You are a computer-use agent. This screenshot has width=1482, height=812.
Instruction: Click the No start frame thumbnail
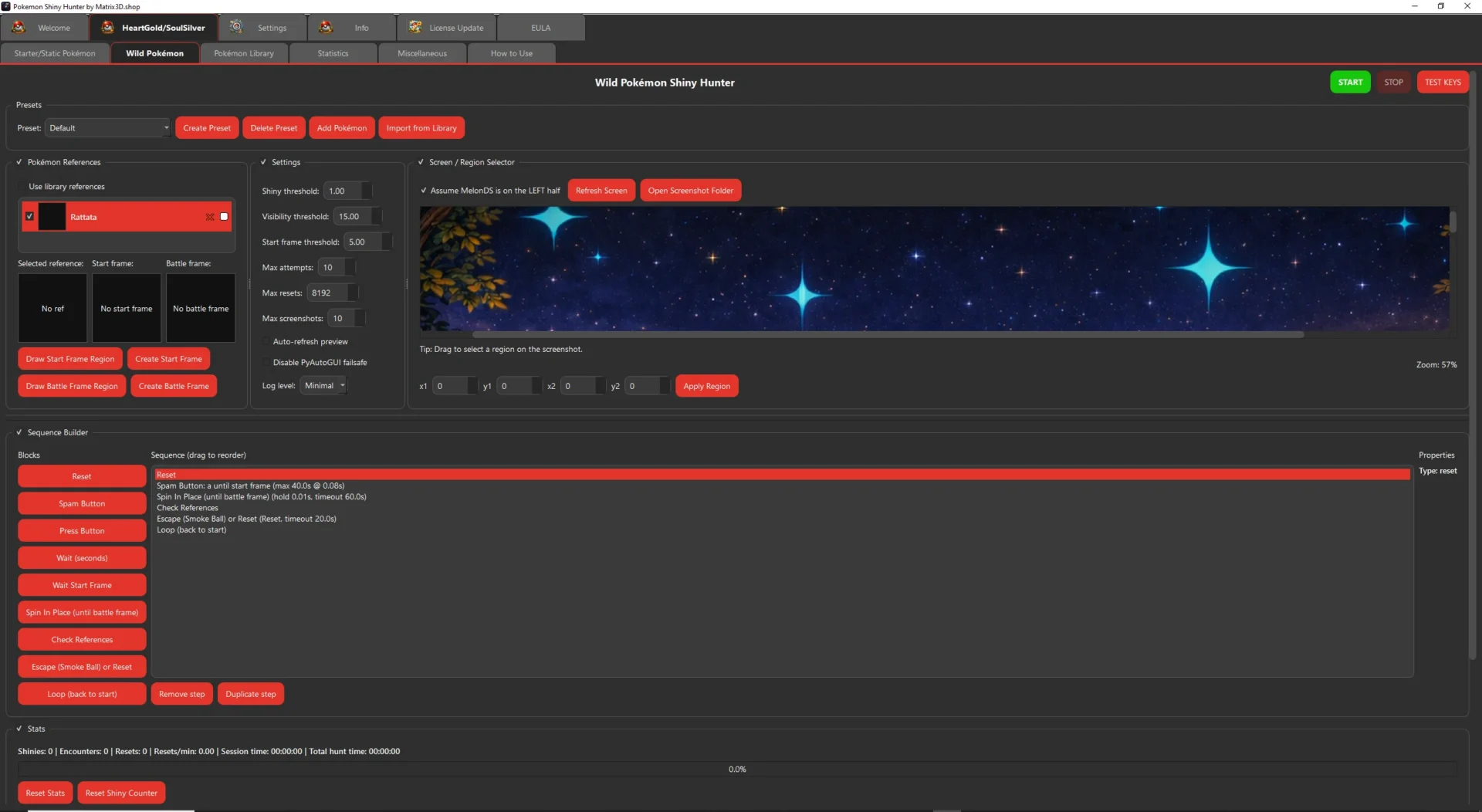coord(127,309)
